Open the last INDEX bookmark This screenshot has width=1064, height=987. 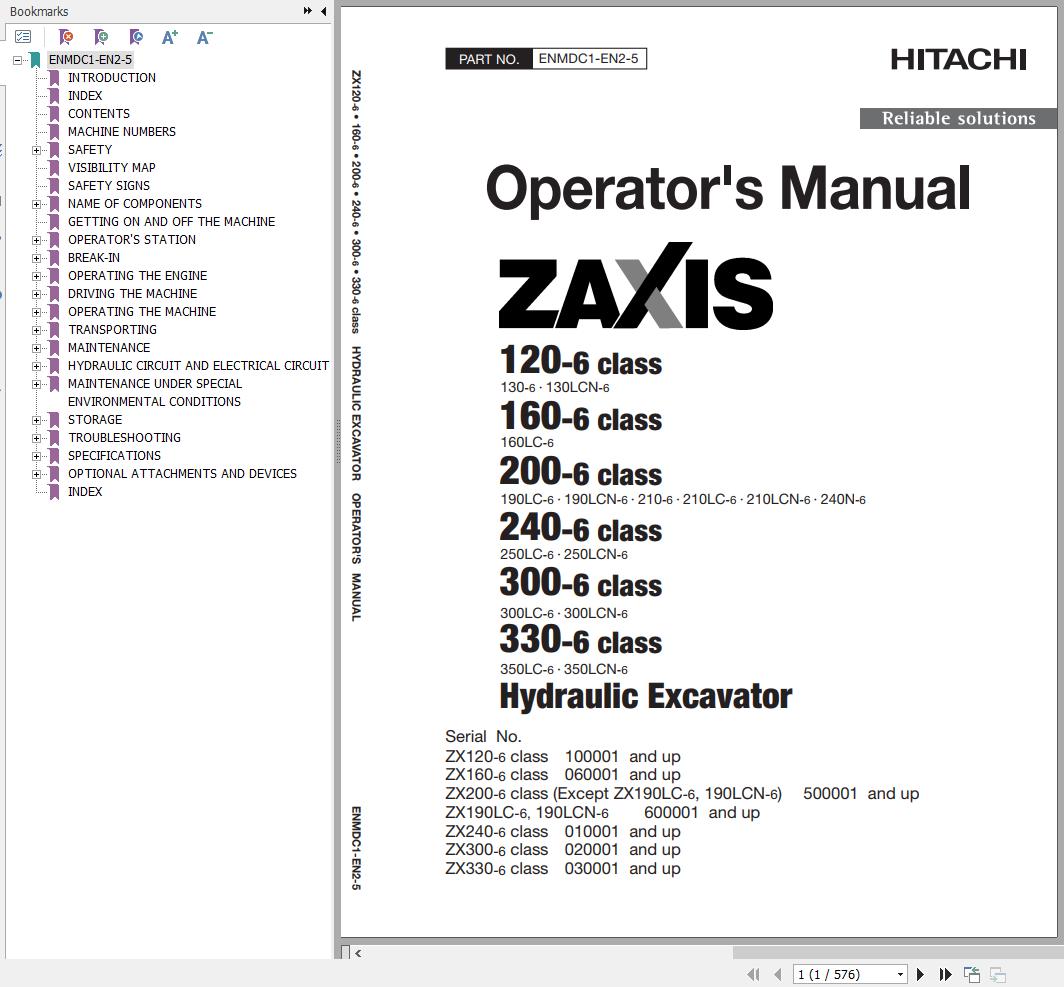pyautogui.click(x=85, y=492)
